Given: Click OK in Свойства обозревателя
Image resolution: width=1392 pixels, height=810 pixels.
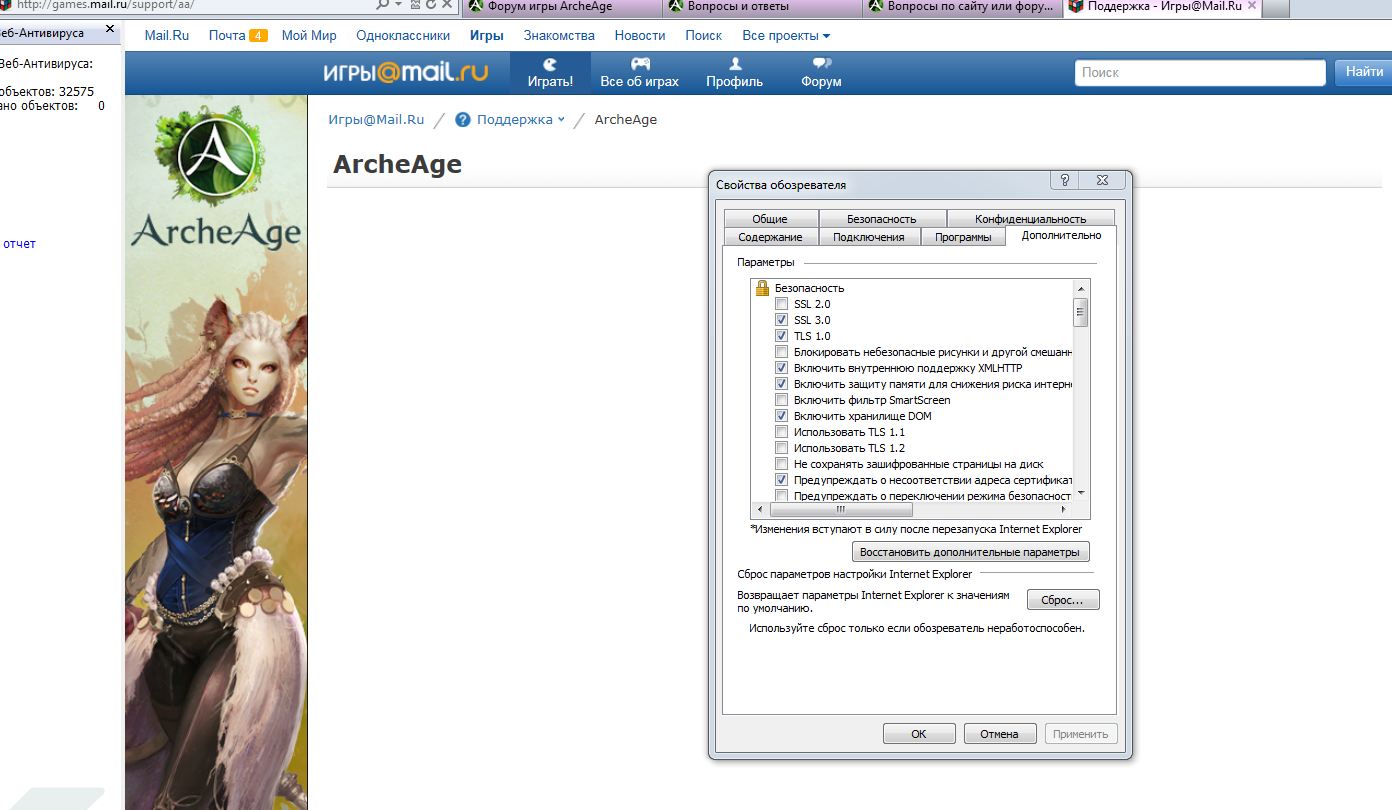Looking at the screenshot, I should [x=919, y=734].
